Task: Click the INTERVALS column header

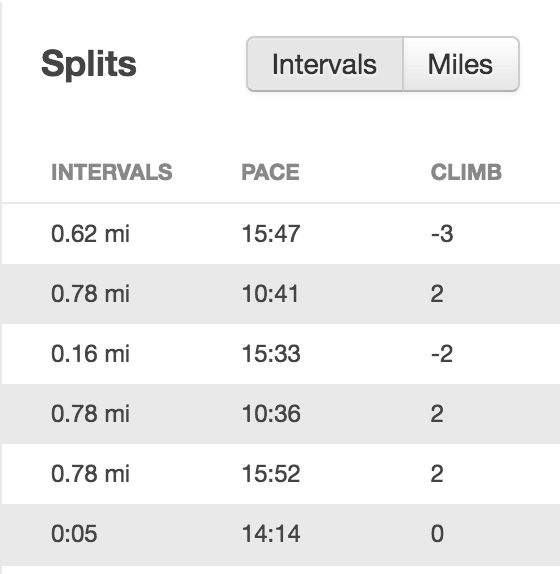Action: click(112, 172)
